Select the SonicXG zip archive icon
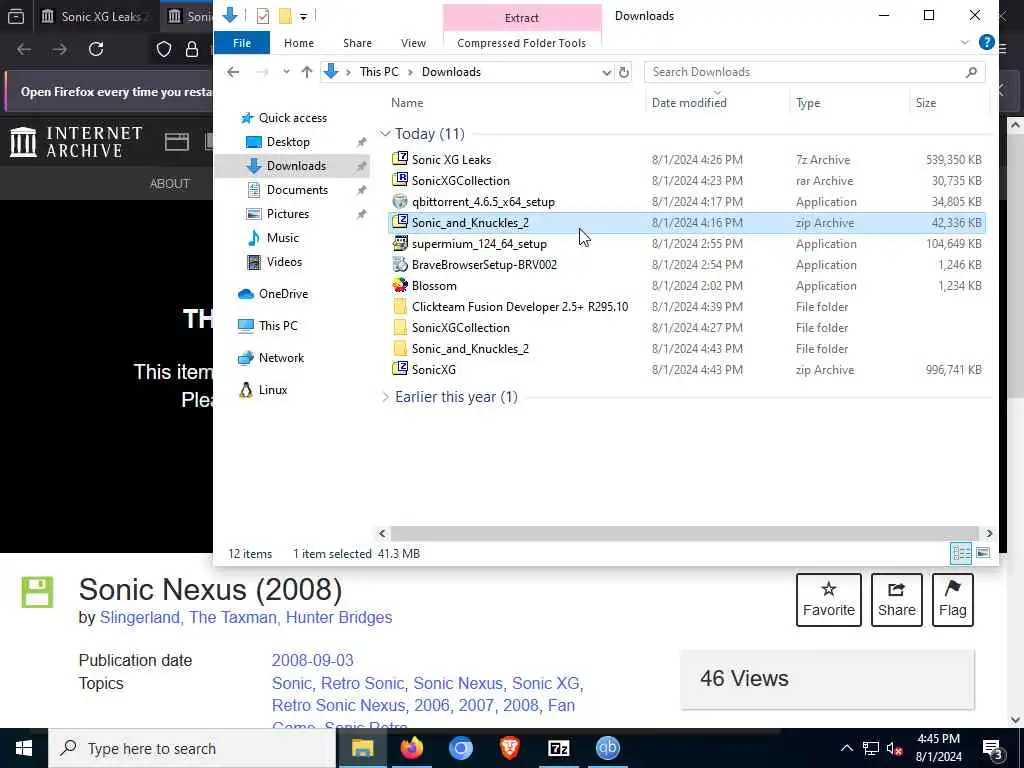1024x768 pixels. pos(400,369)
